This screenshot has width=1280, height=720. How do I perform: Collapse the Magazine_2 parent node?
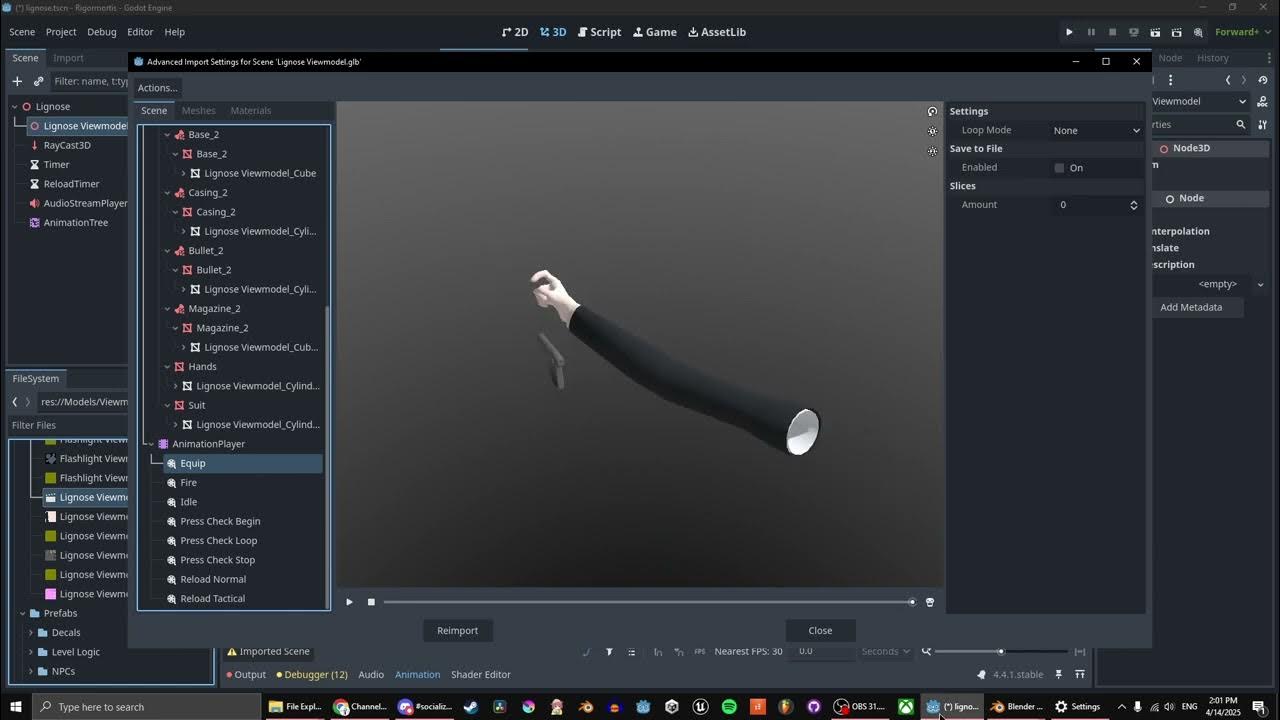point(167,309)
